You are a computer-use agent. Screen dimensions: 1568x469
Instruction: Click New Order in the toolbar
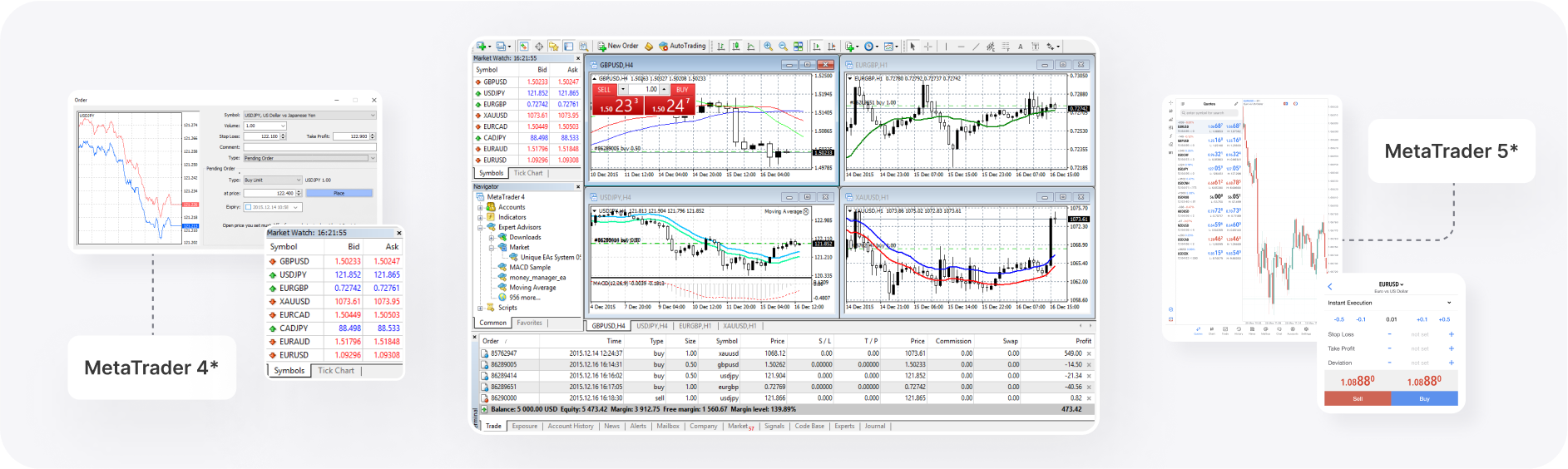618,46
